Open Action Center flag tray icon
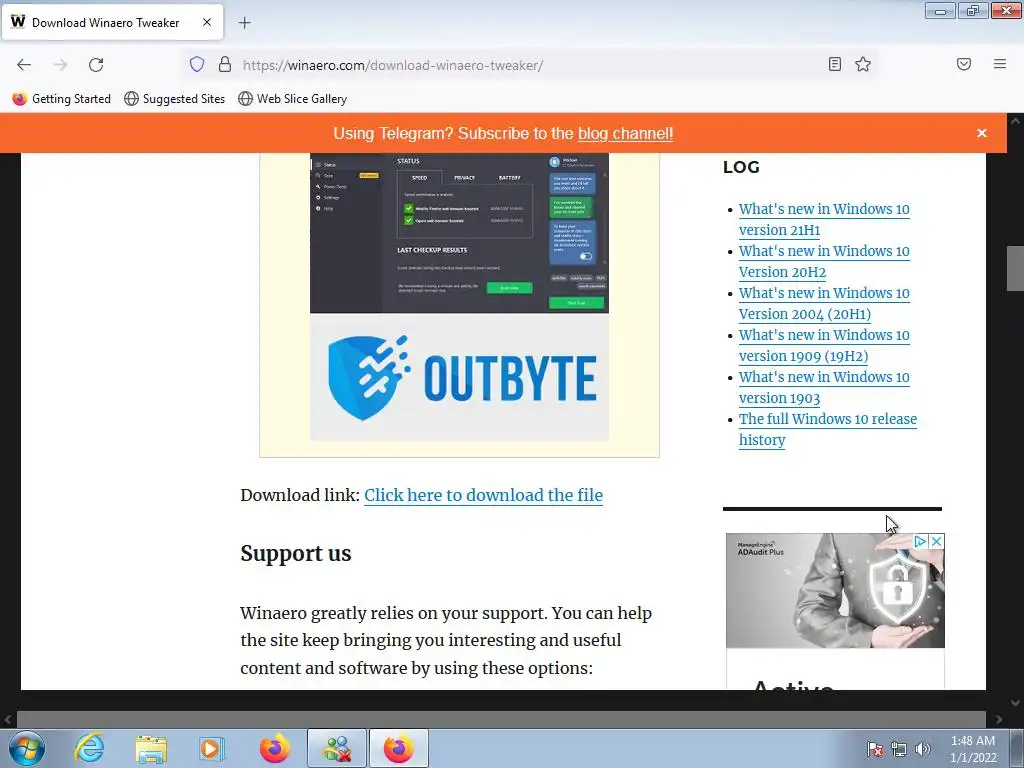Viewport: 1024px width, 768px height. point(874,749)
